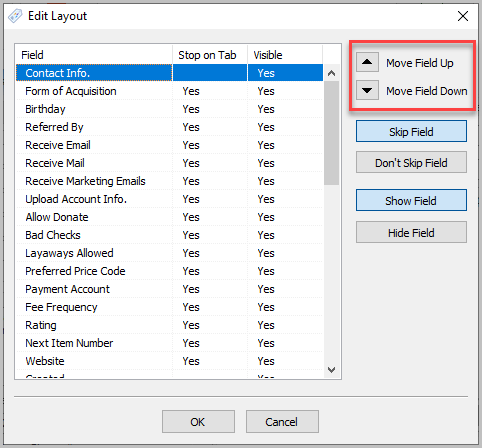Screen dimensions: 482x448
Task: Click the Field column header
Action: pos(94,55)
